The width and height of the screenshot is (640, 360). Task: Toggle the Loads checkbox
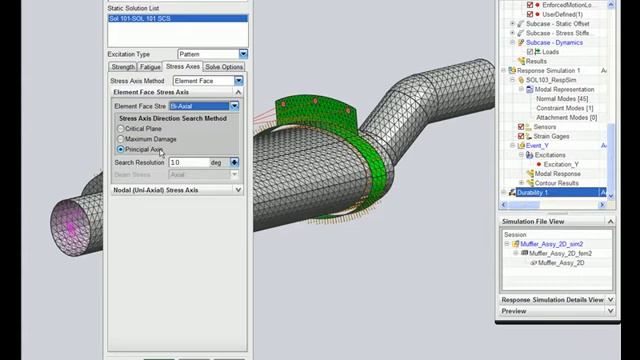coord(530,52)
